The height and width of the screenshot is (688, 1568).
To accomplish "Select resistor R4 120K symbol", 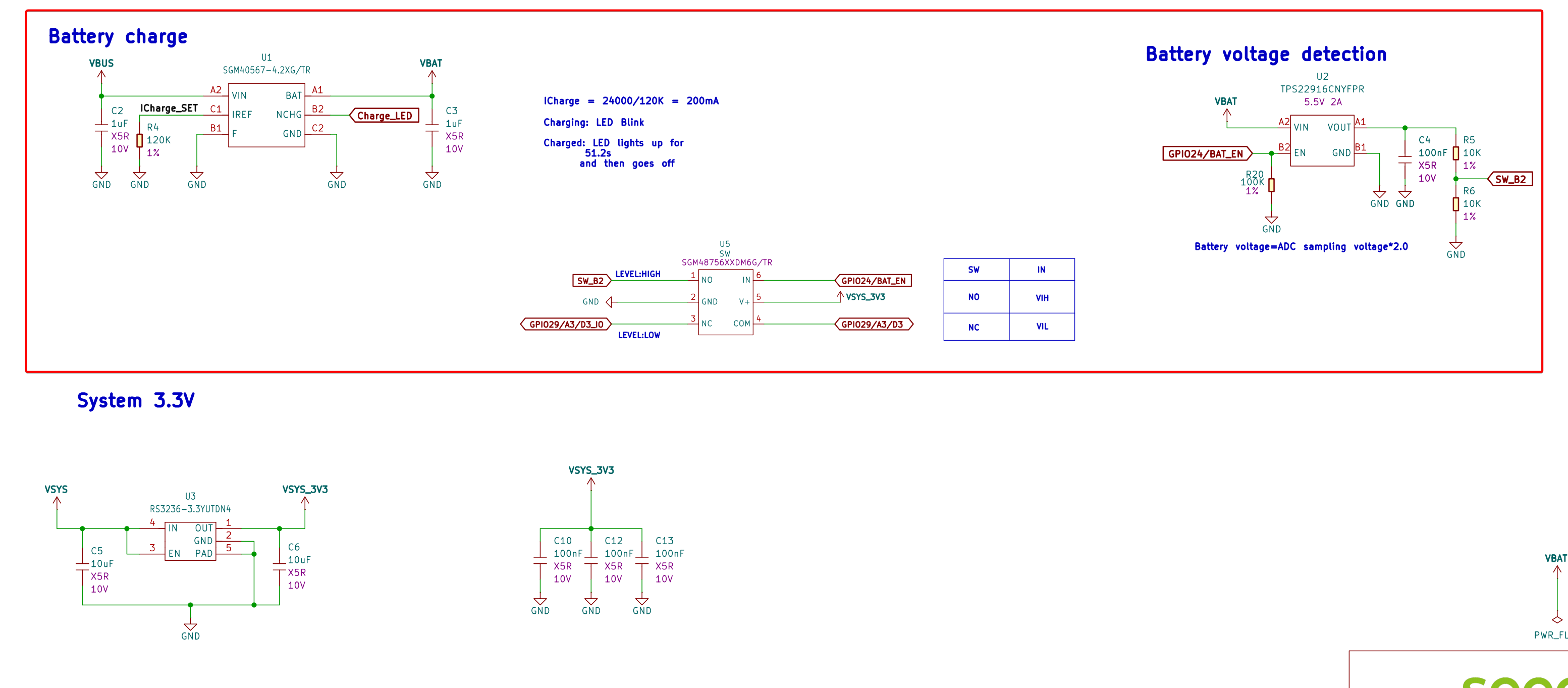I will click(x=139, y=141).
